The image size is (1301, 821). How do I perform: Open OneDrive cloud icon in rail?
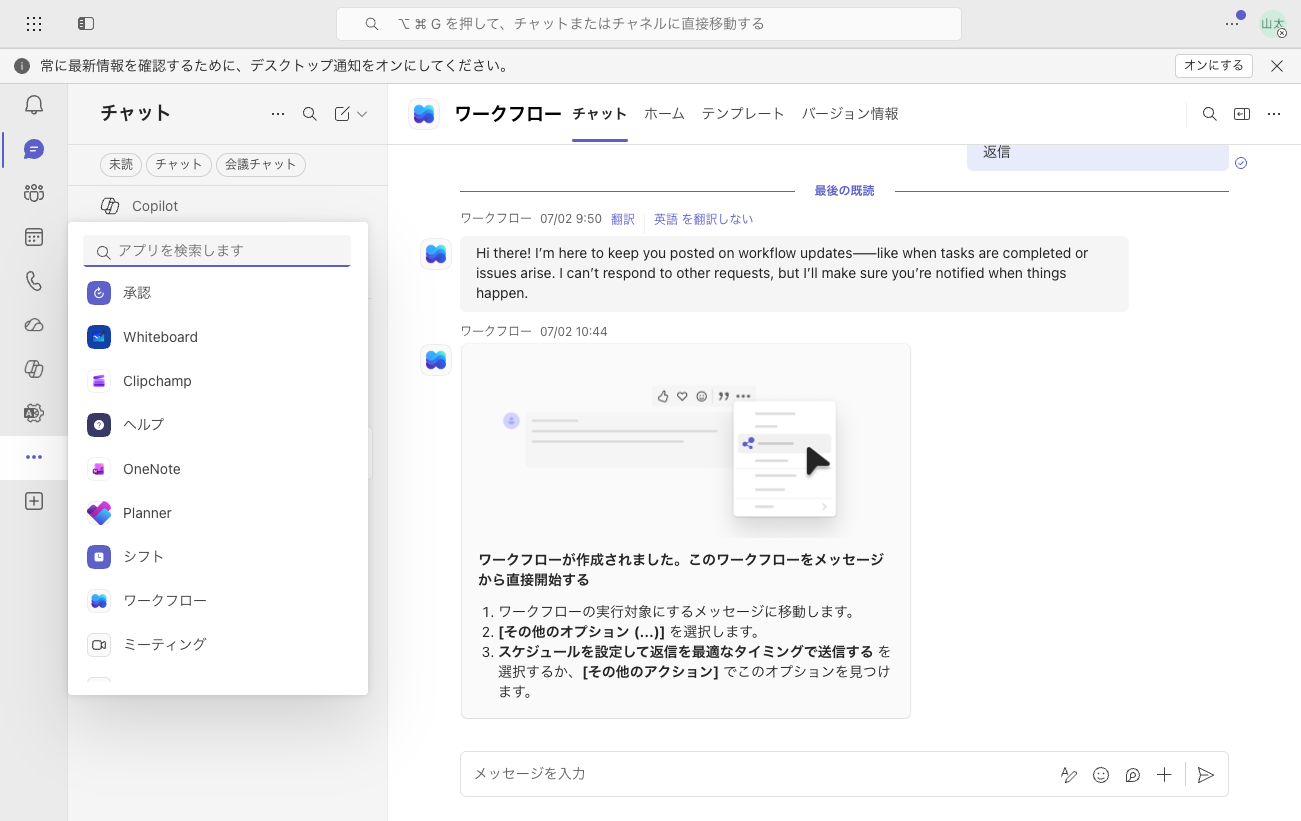click(x=34, y=325)
